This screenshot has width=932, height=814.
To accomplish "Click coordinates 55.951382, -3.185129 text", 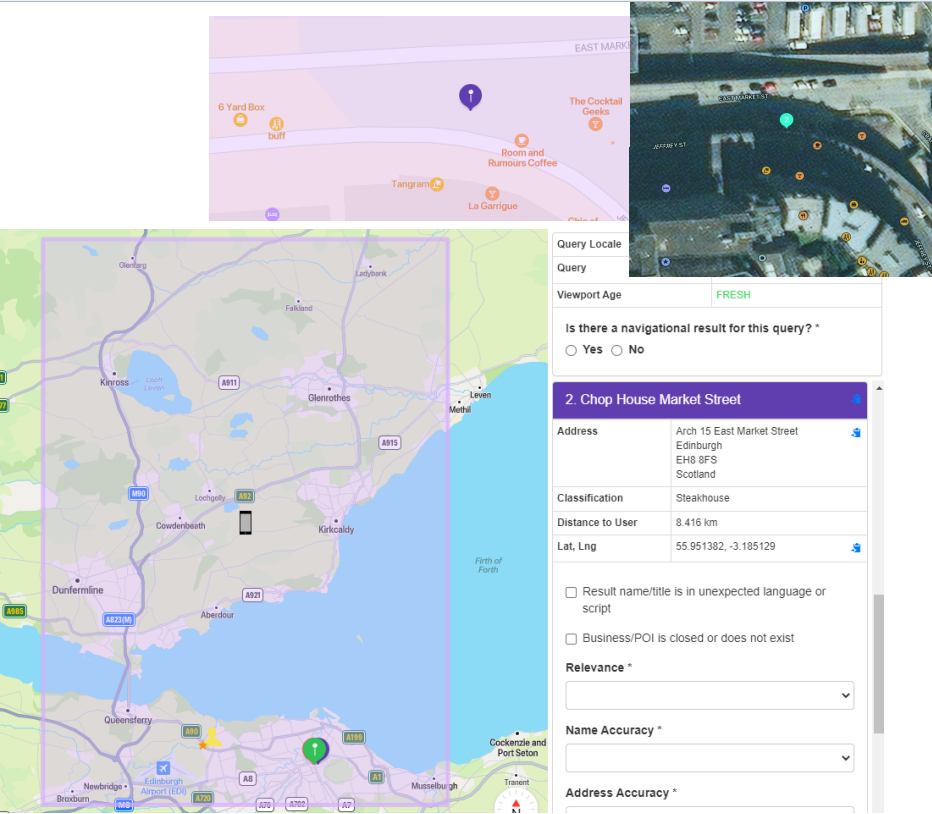I will [x=725, y=546].
